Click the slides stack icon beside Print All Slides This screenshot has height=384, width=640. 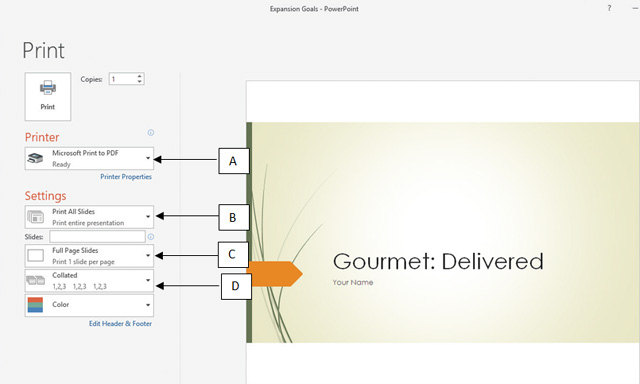[x=36, y=217]
